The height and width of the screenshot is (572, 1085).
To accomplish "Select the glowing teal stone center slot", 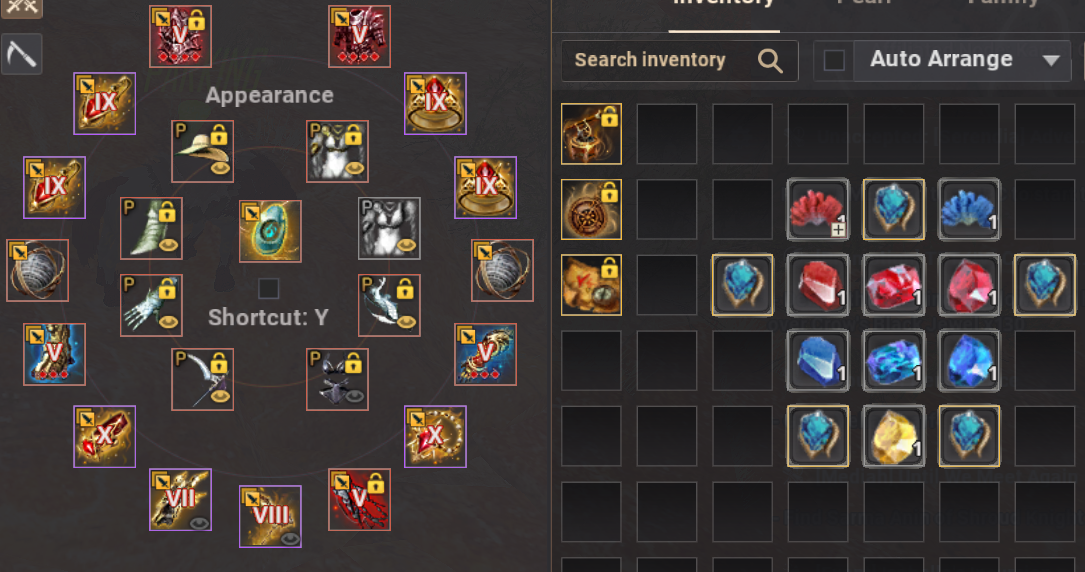I will pos(270,231).
